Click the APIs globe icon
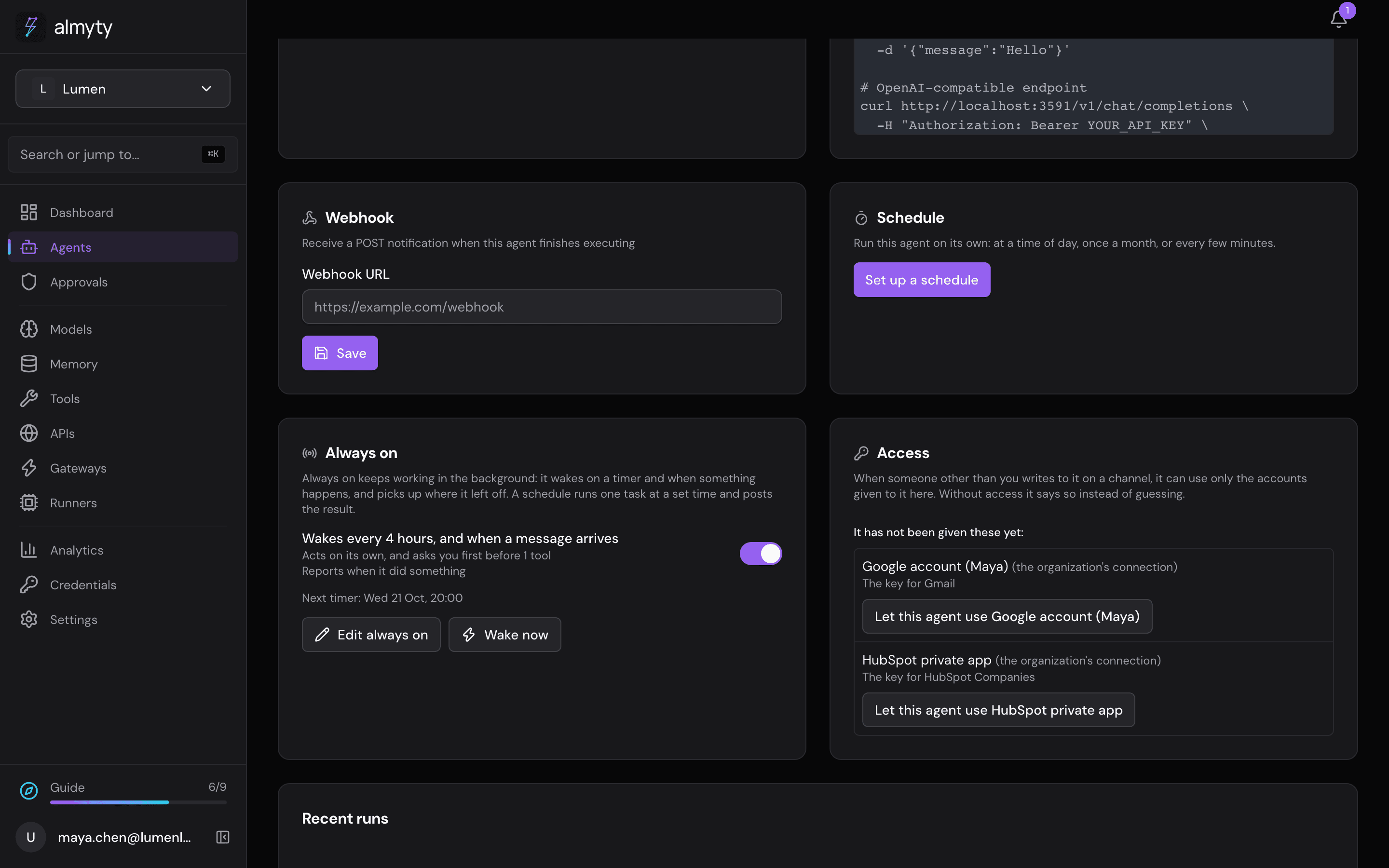The width and height of the screenshot is (1389, 868). (x=29, y=433)
